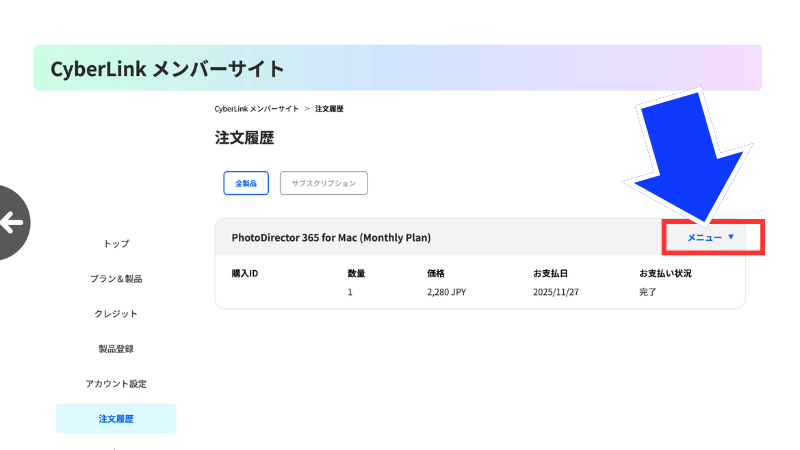Click the 価格 column header
The image size is (800, 450).
tap(436, 273)
